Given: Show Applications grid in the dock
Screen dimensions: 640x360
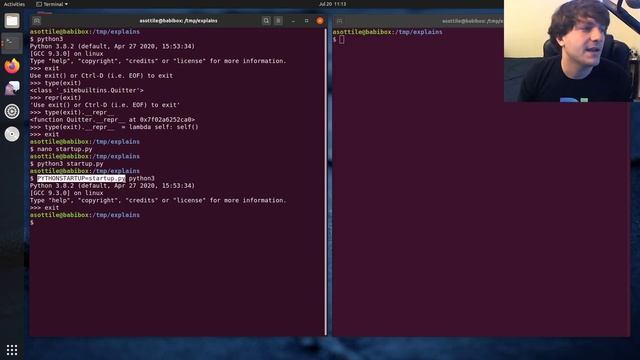Looking at the screenshot, I should click(12, 350).
